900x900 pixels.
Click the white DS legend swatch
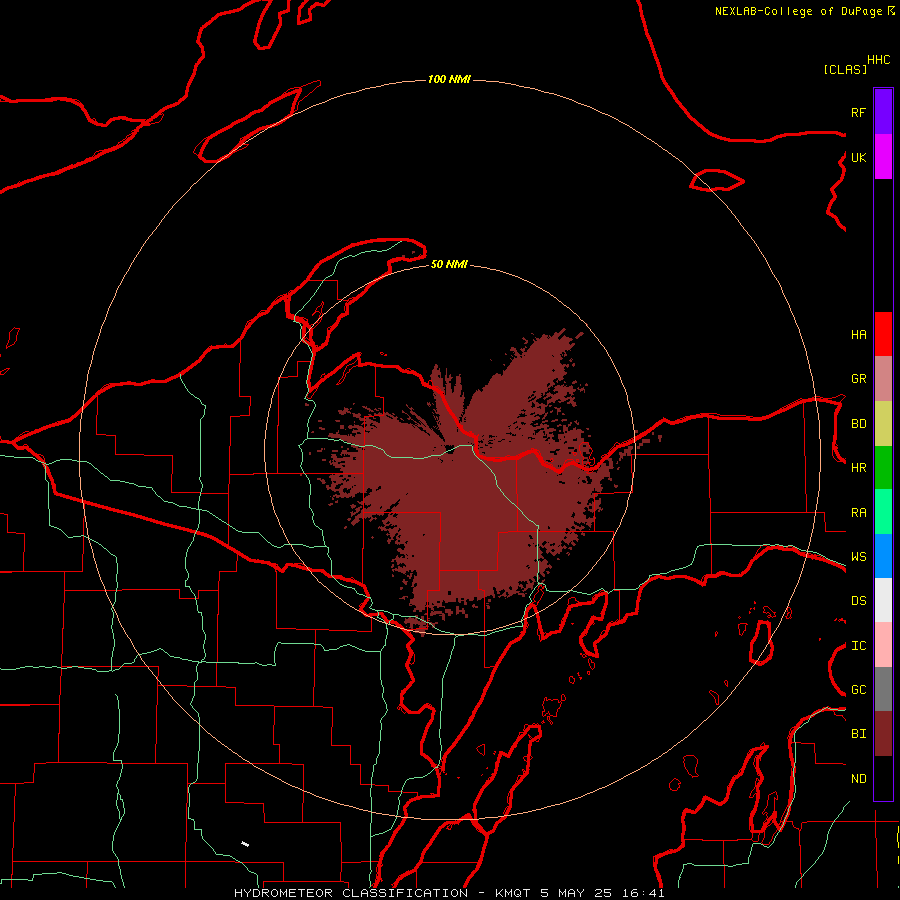pyautogui.click(x=883, y=600)
